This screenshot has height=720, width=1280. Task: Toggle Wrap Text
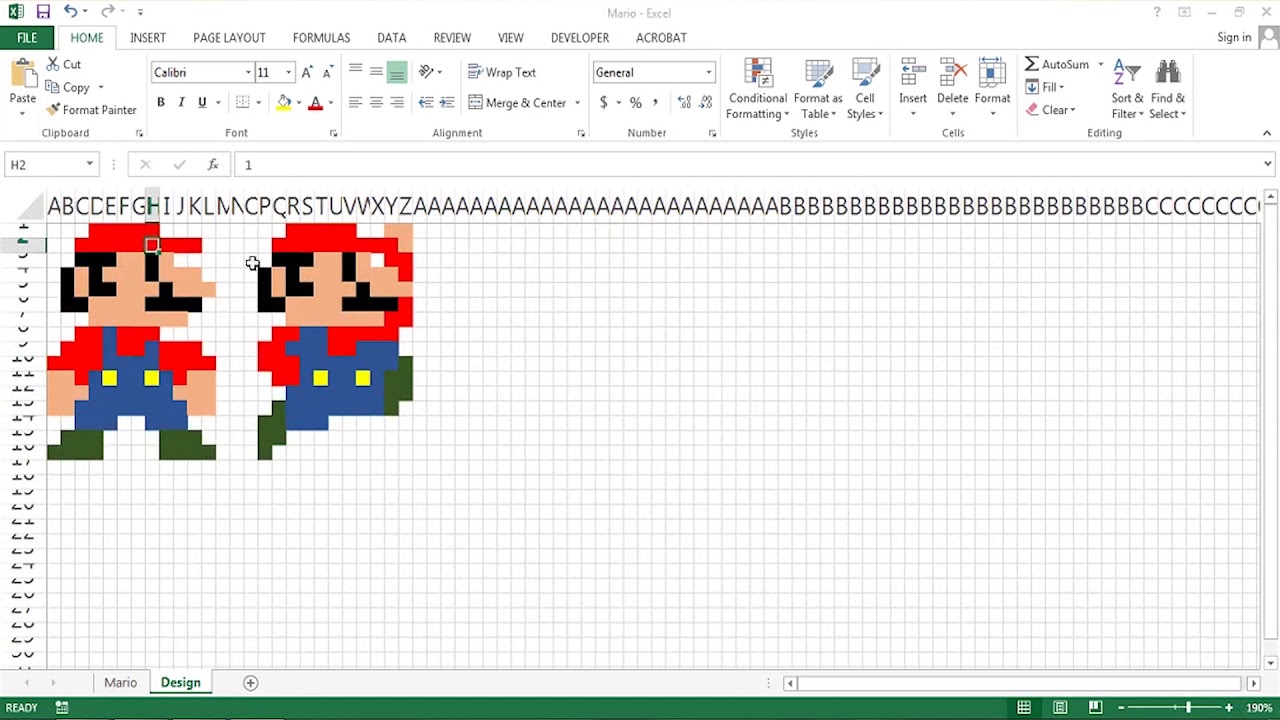[x=502, y=72]
